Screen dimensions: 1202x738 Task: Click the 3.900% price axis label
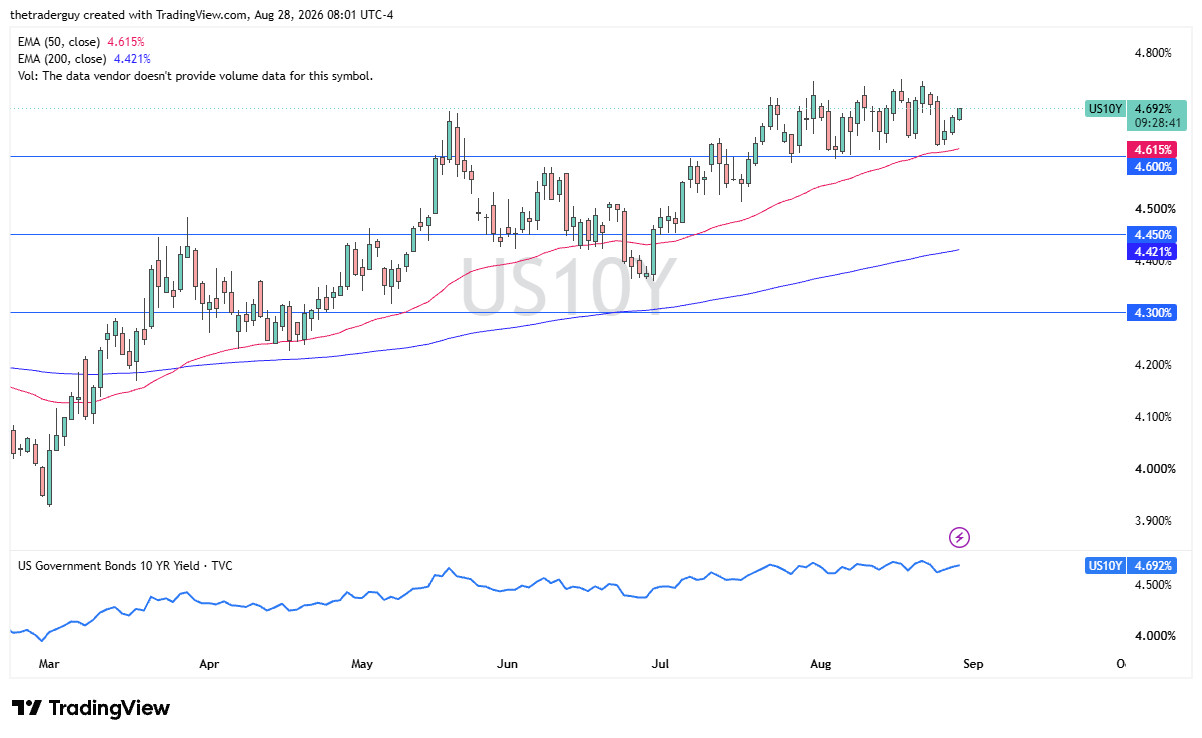click(x=1152, y=521)
